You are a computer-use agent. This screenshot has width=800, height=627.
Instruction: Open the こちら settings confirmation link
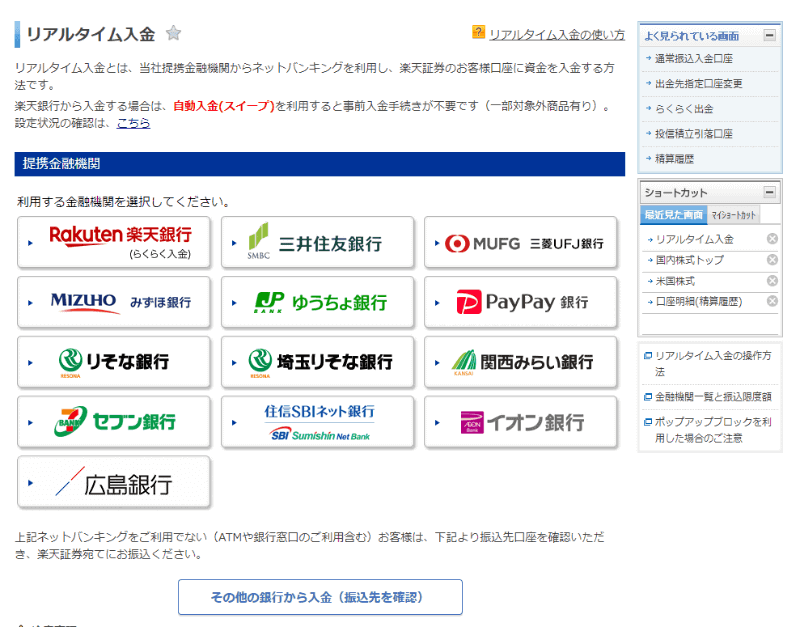pos(134,123)
